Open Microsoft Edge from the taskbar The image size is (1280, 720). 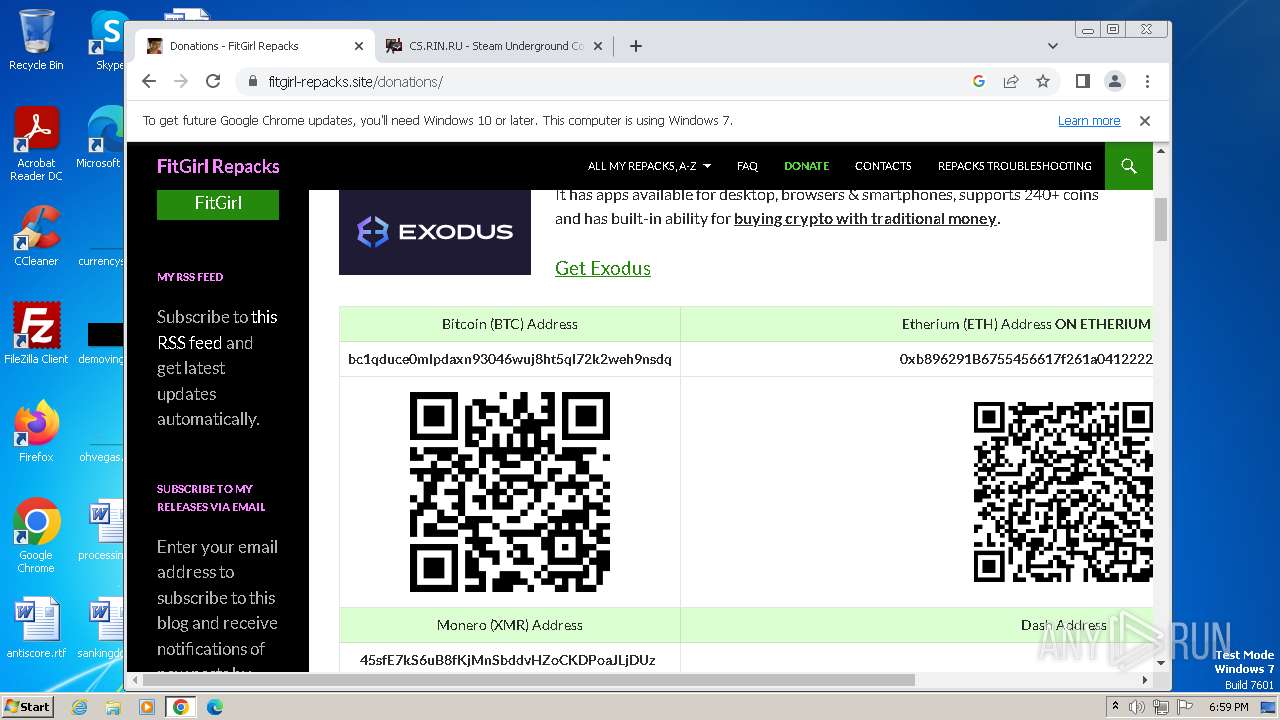click(215, 707)
